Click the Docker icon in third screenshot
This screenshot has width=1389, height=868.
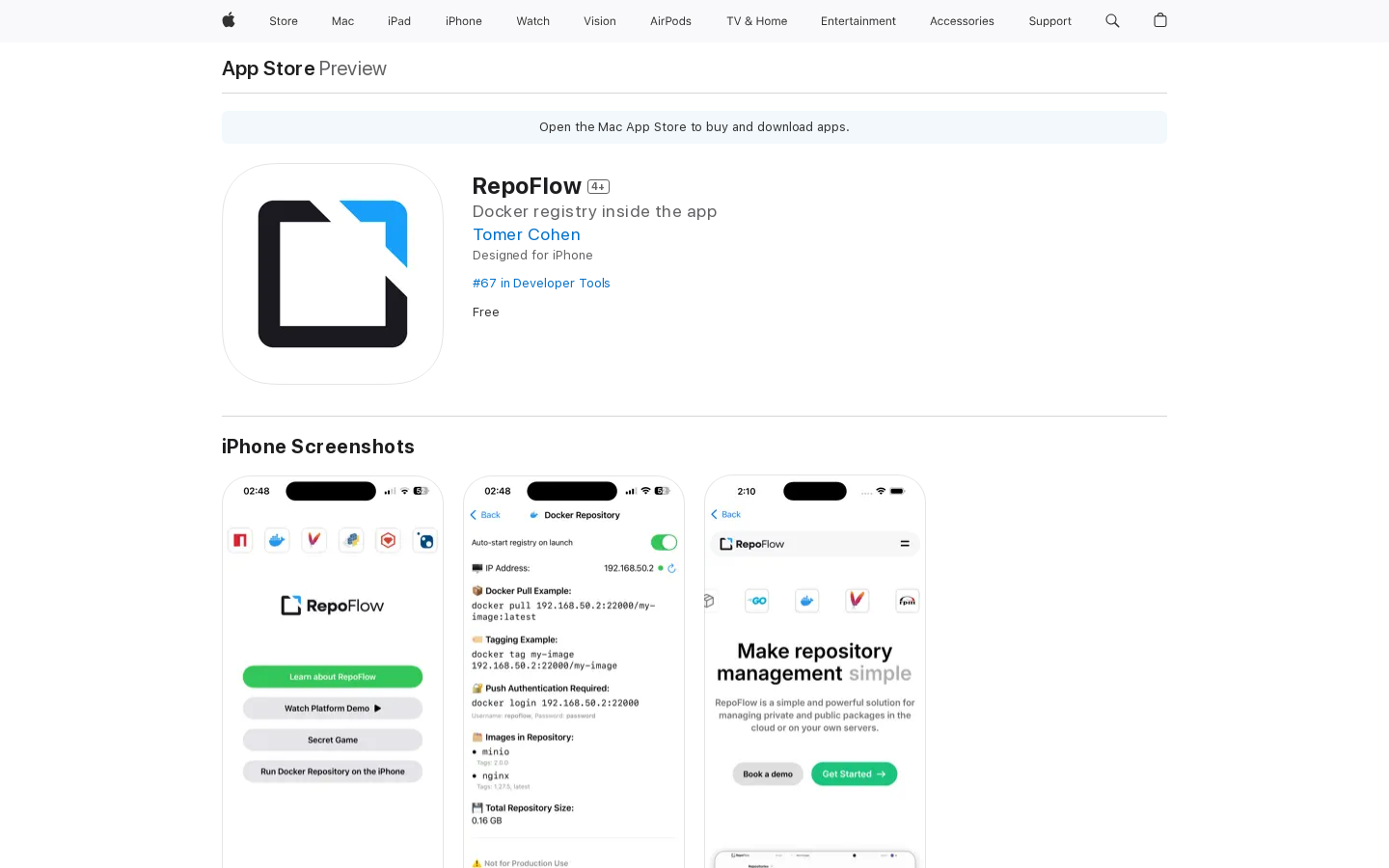click(x=806, y=601)
